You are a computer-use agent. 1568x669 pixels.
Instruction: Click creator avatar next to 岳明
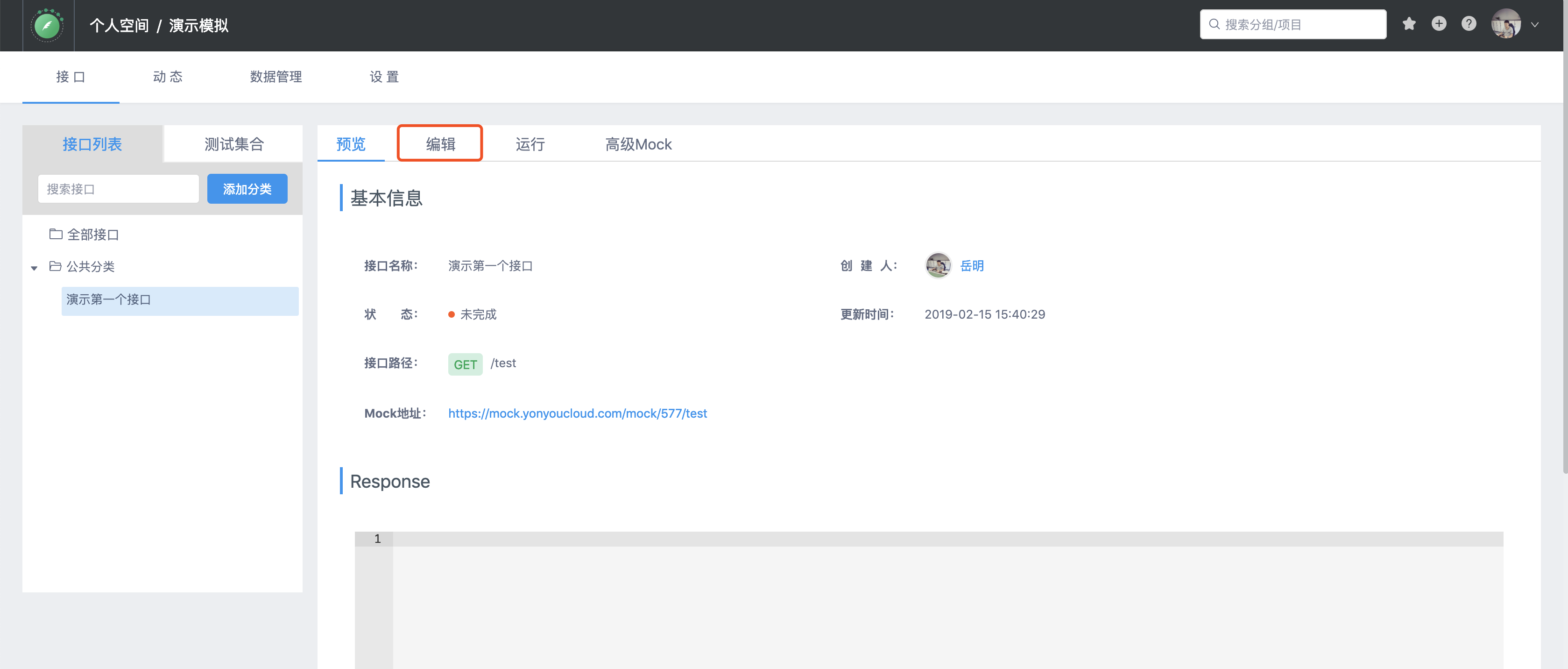938,266
